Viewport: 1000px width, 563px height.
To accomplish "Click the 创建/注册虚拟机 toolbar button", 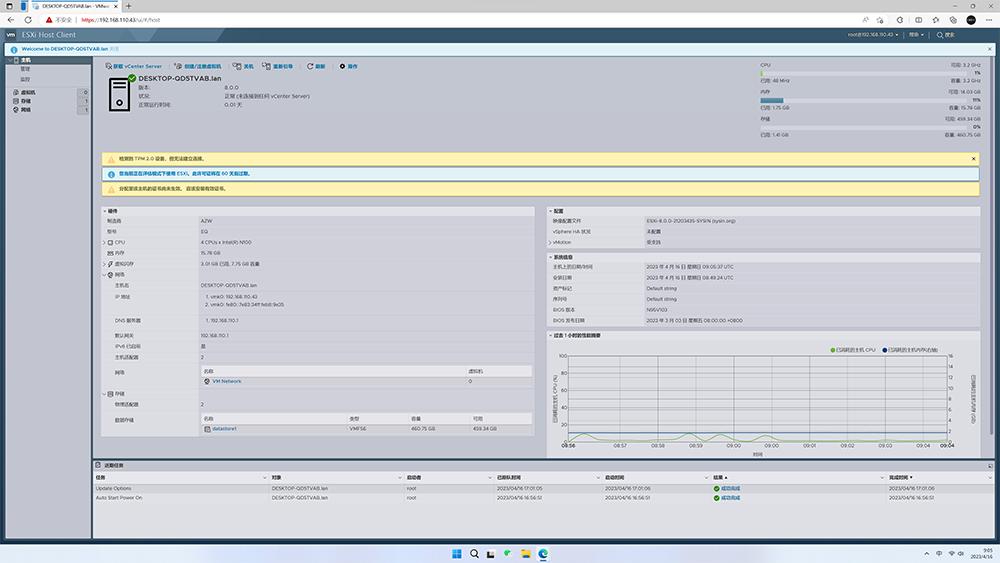I will (201, 66).
